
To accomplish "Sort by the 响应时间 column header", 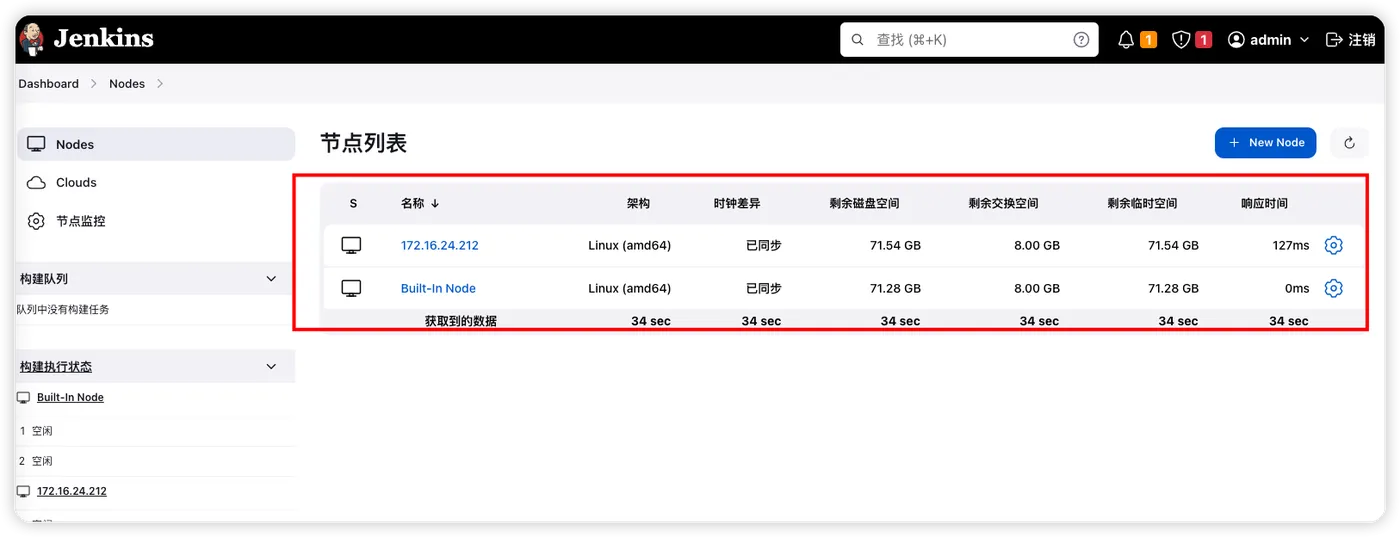I will click(x=1265, y=204).
